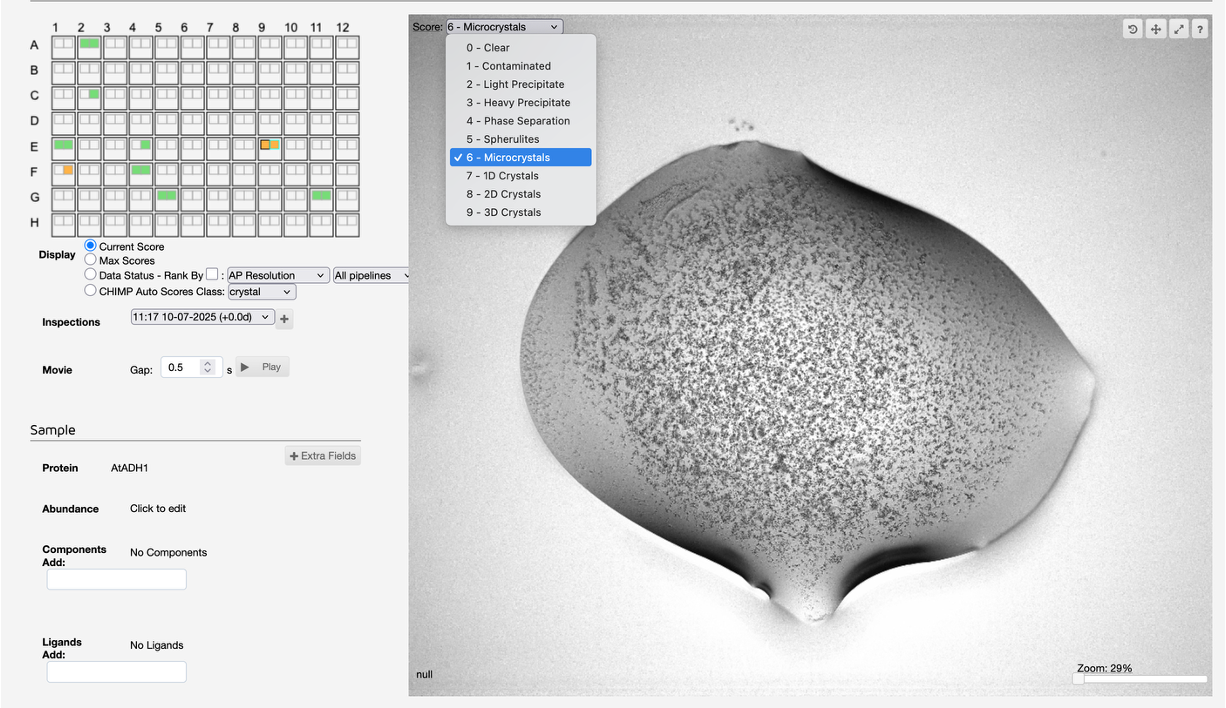
Task: Increase or decrease Gap value stepper
Action: [x=208, y=367]
